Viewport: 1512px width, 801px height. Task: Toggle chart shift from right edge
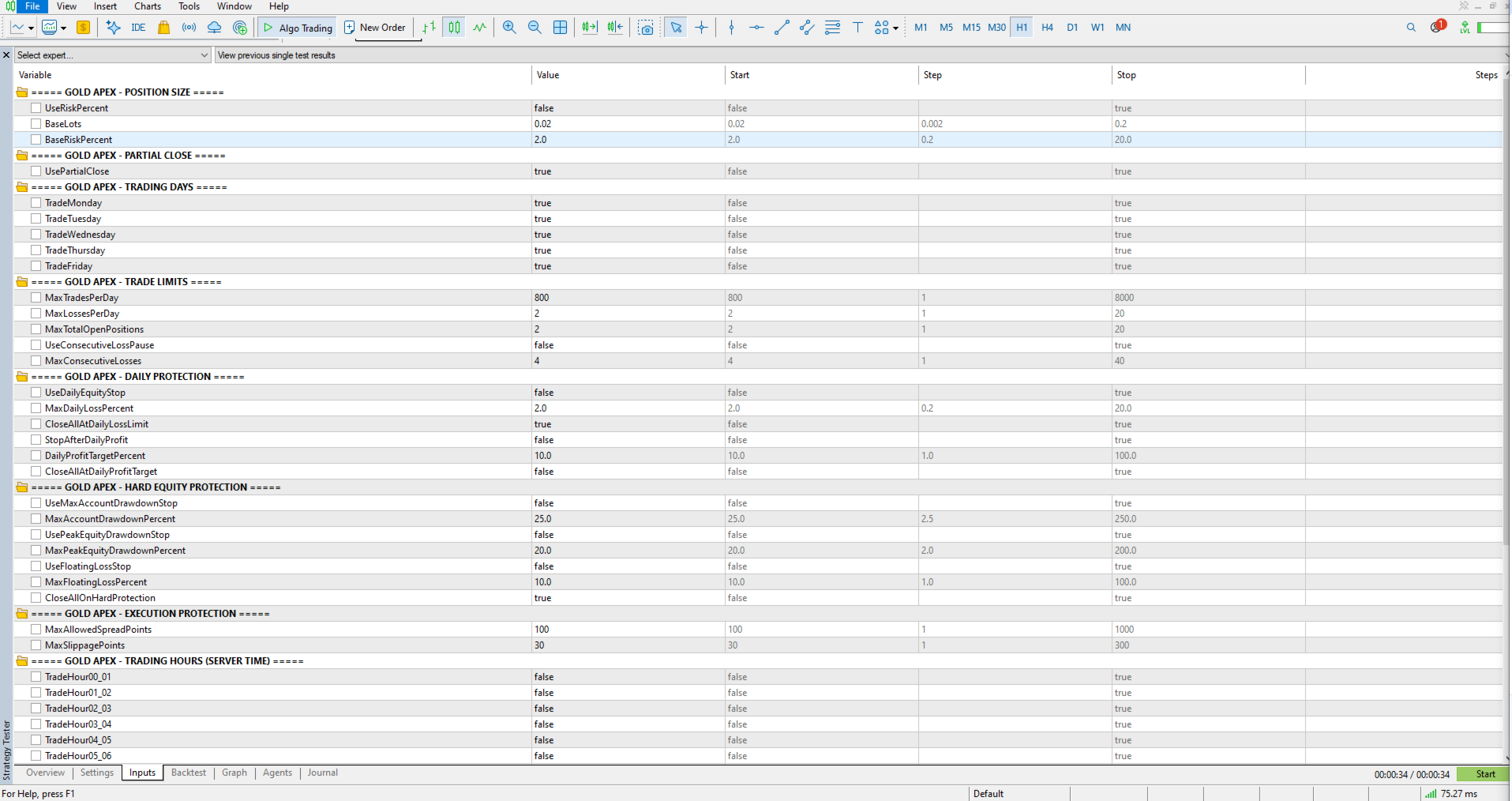click(x=615, y=28)
